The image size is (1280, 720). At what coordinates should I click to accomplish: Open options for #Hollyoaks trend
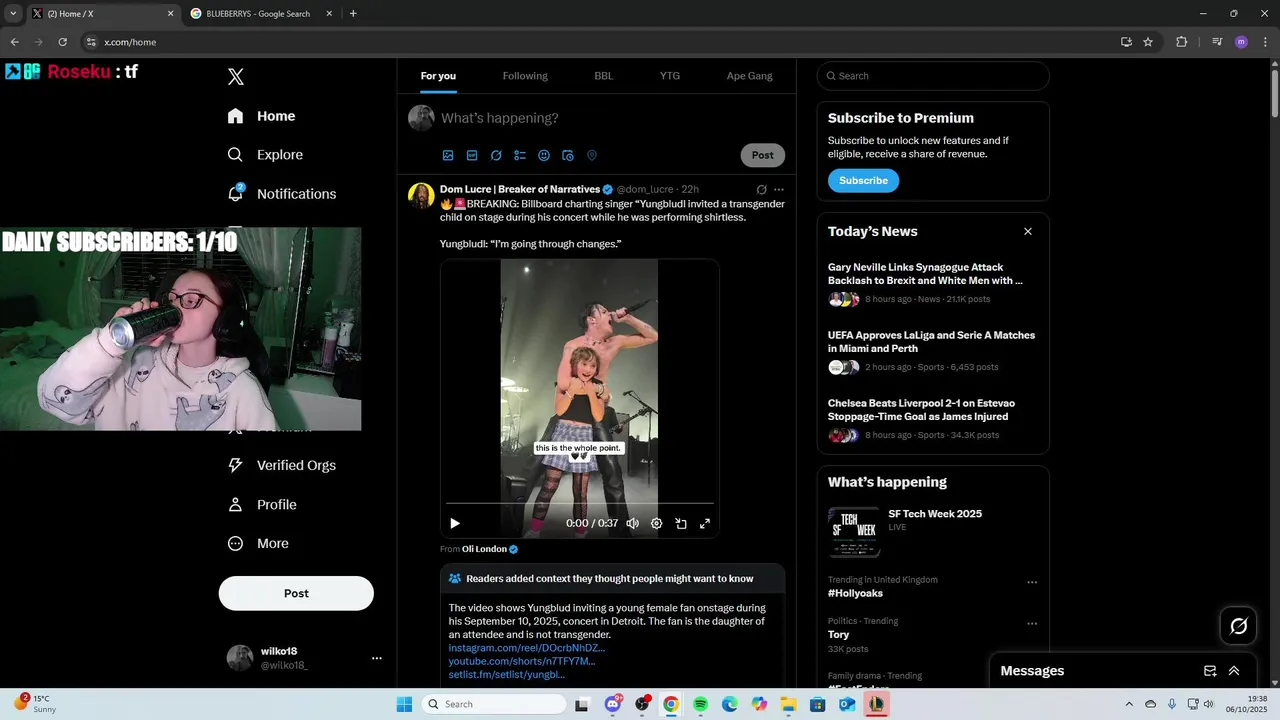1032,582
